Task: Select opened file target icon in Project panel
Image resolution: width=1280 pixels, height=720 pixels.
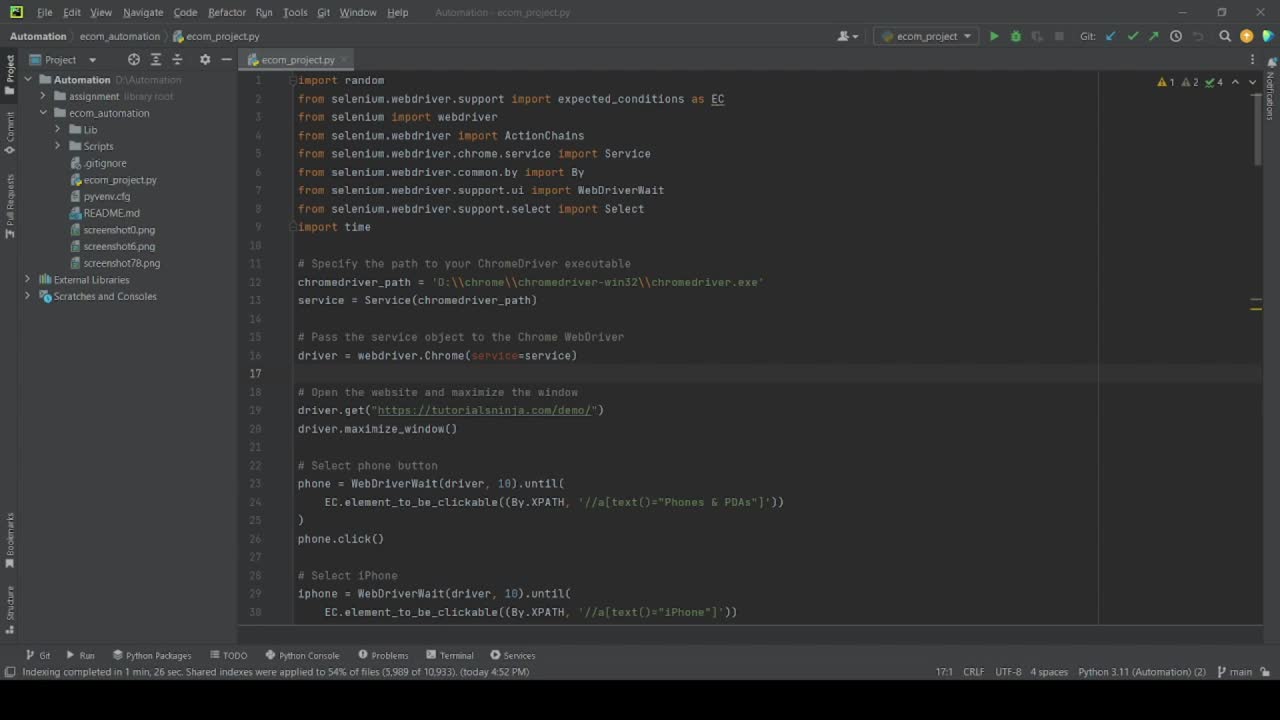Action: [134, 60]
